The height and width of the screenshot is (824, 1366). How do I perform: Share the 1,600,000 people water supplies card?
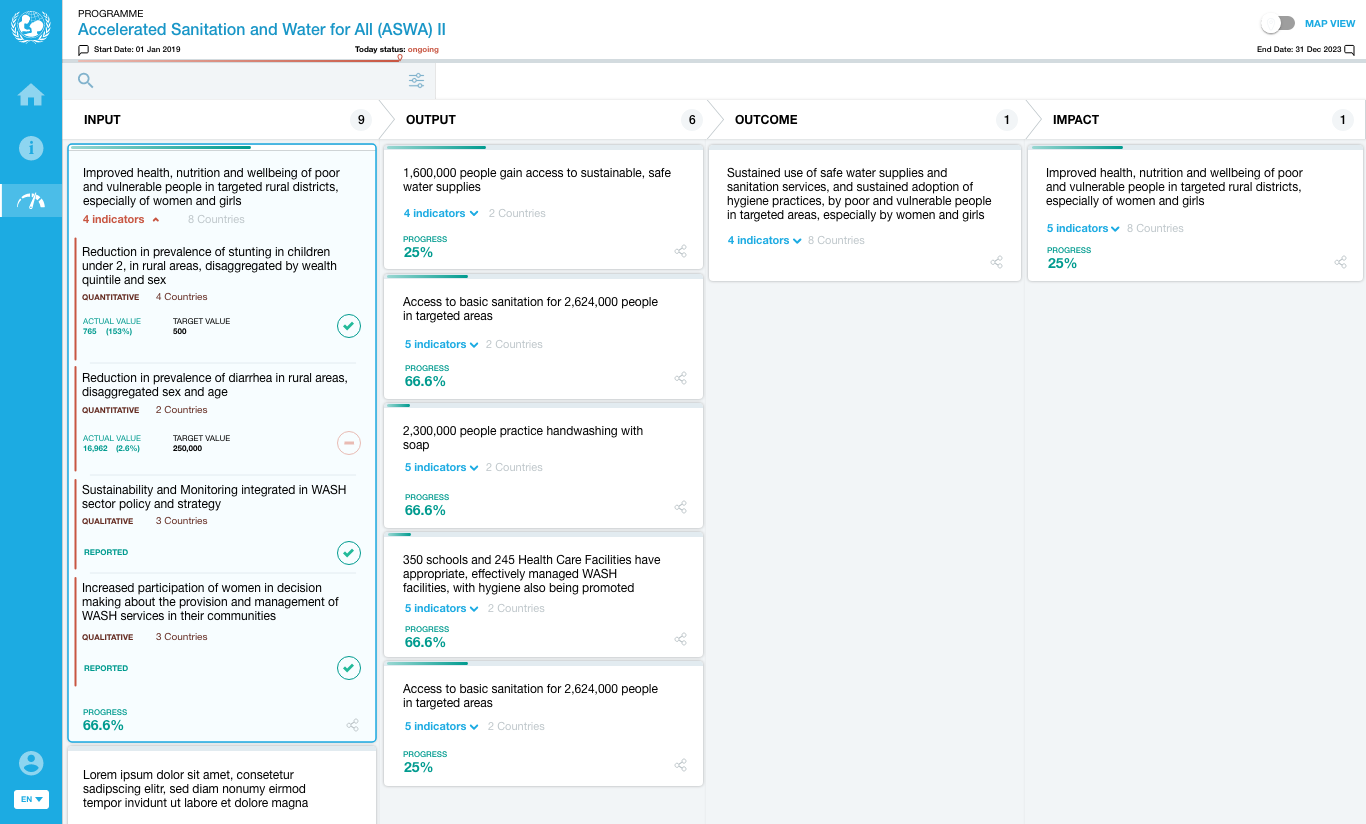click(681, 251)
